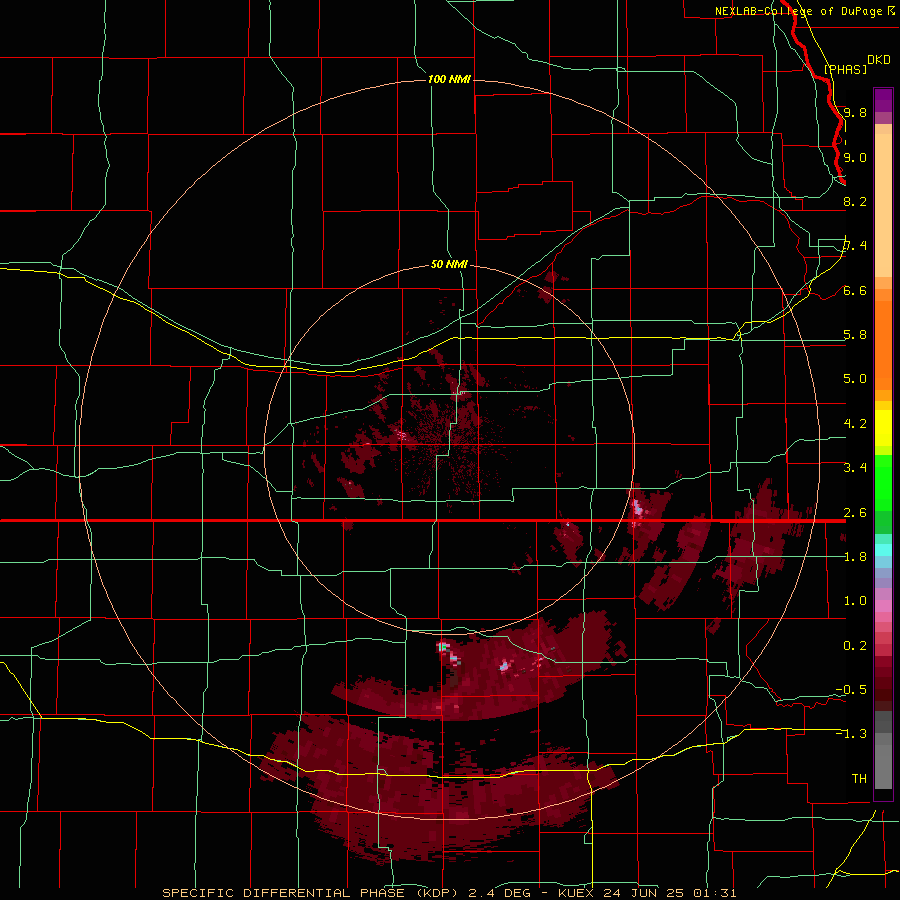
Task: Click the 3.4 legend value
Action: click(855, 468)
